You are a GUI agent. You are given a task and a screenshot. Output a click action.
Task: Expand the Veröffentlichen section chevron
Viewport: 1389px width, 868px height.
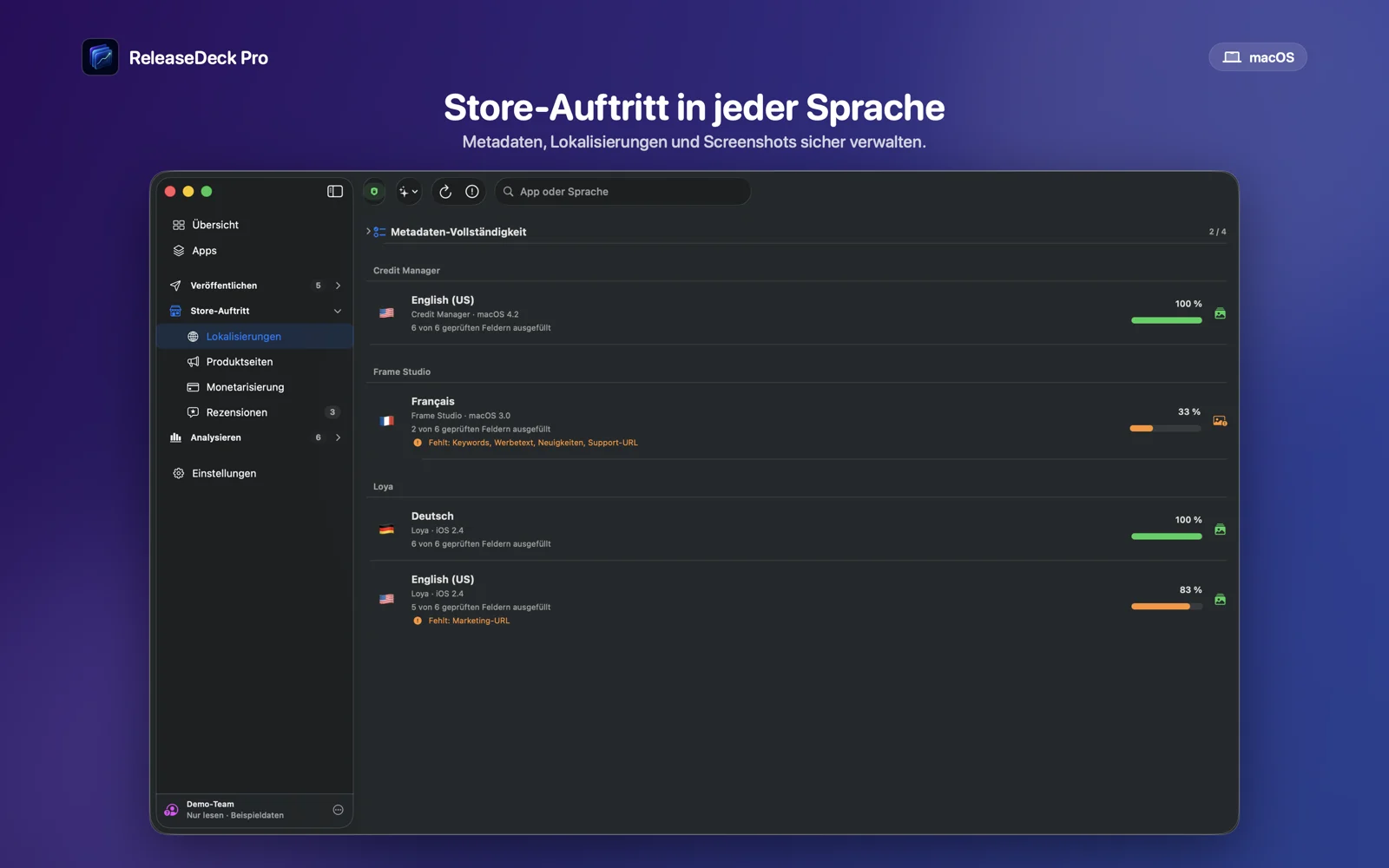(x=338, y=286)
